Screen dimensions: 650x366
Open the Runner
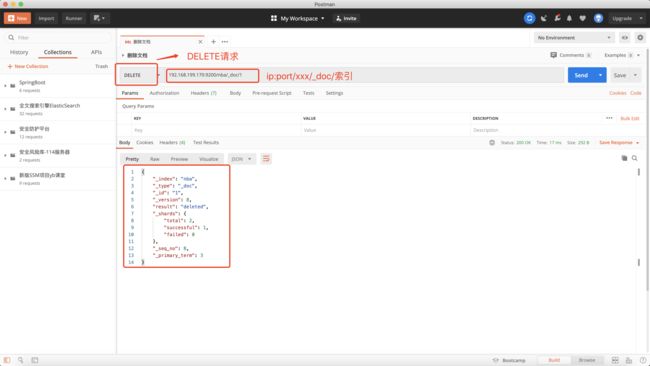pyautogui.click(x=74, y=18)
